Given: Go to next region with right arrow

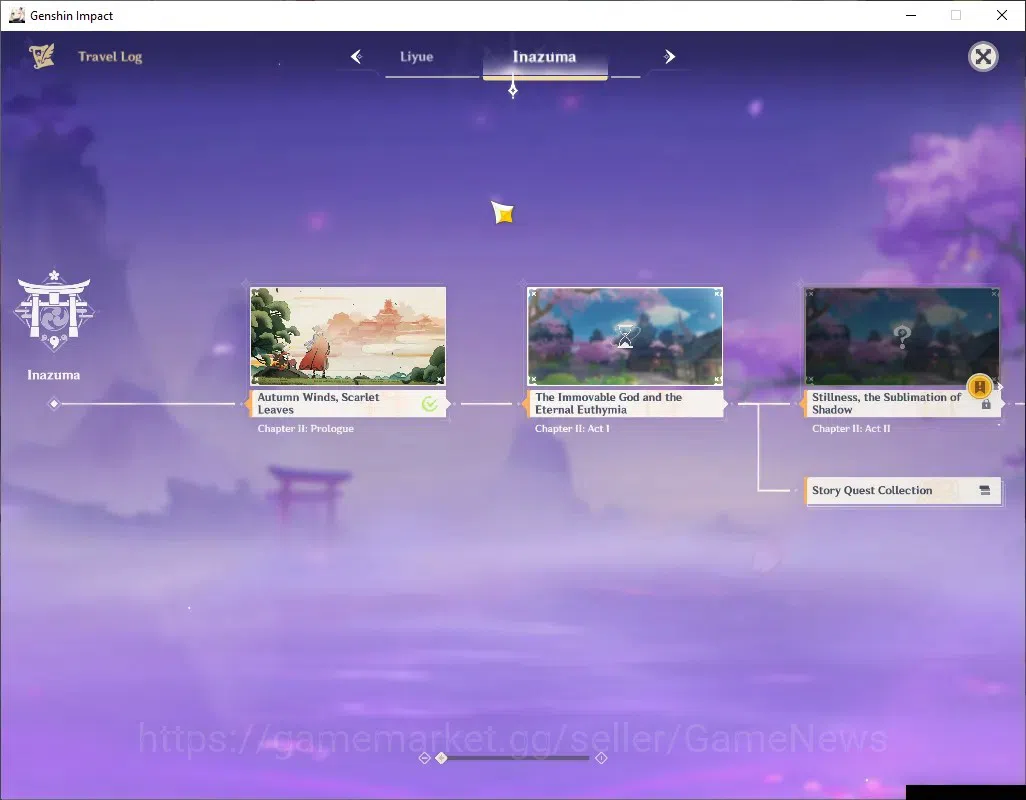Looking at the screenshot, I should (x=669, y=57).
